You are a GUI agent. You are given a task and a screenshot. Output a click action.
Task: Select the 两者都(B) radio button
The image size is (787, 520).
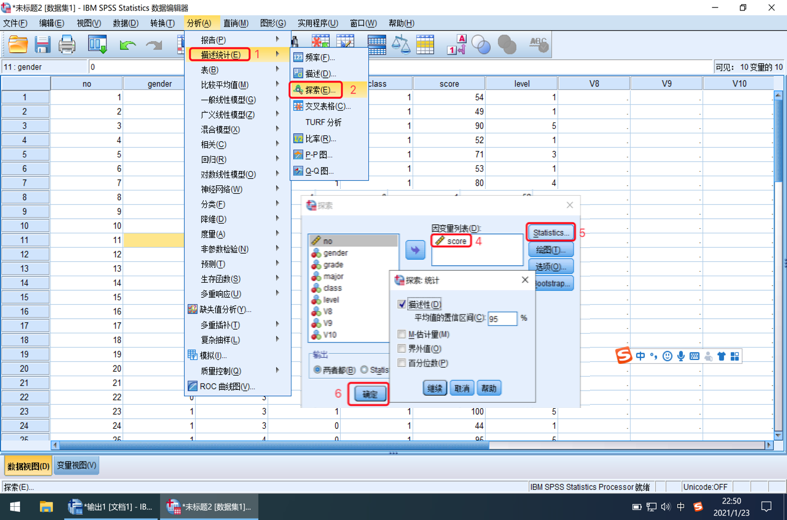click(317, 370)
